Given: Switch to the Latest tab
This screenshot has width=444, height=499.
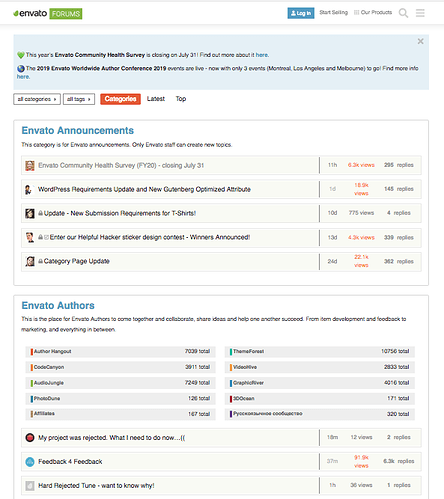Looking at the screenshot, I should click(156, 99).
